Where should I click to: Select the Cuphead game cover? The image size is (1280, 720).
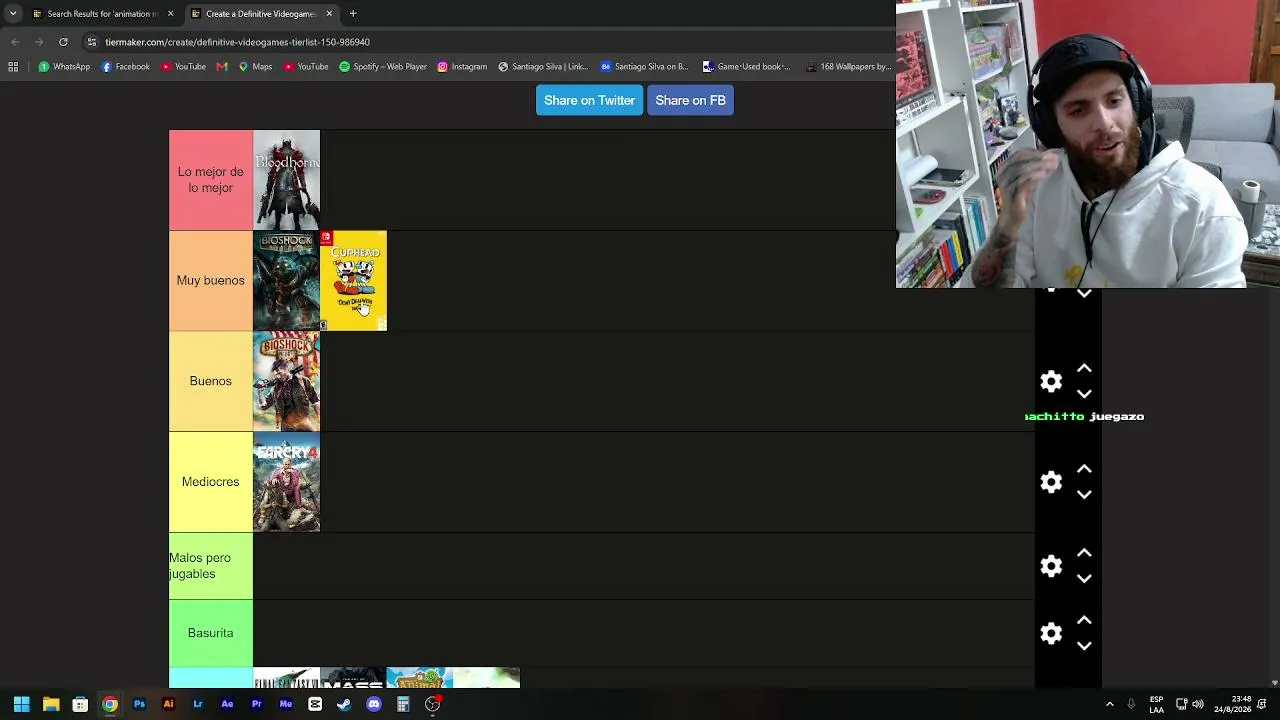353,281
